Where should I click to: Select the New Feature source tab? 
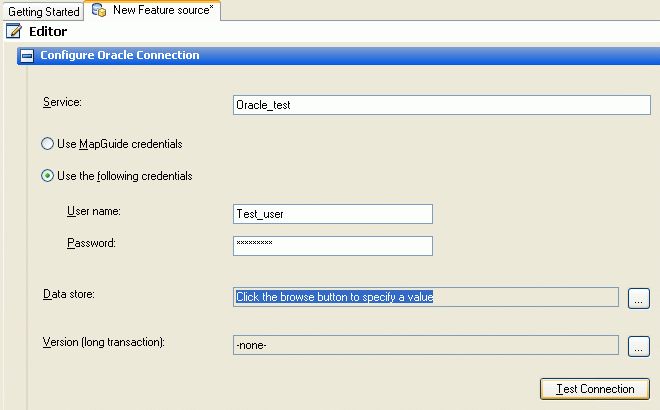click(x=152, y=10)
